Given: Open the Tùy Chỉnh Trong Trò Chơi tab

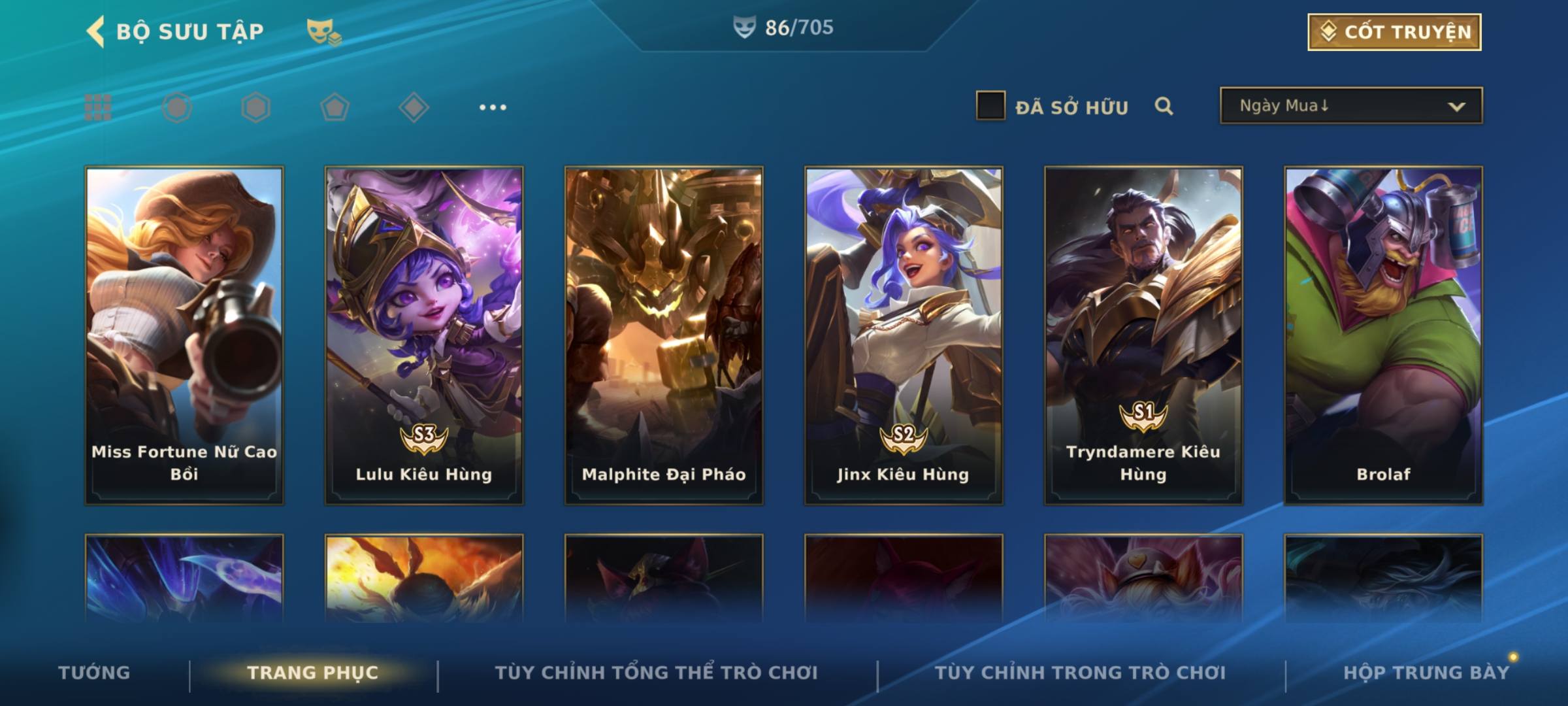Looking at the screenshot, I should (1080, 673).
